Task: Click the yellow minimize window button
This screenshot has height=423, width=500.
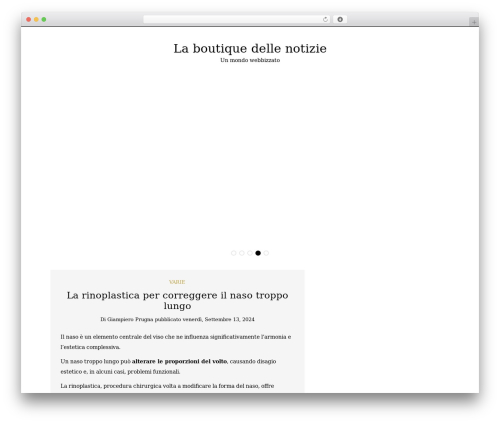Action: coord(36,19)
